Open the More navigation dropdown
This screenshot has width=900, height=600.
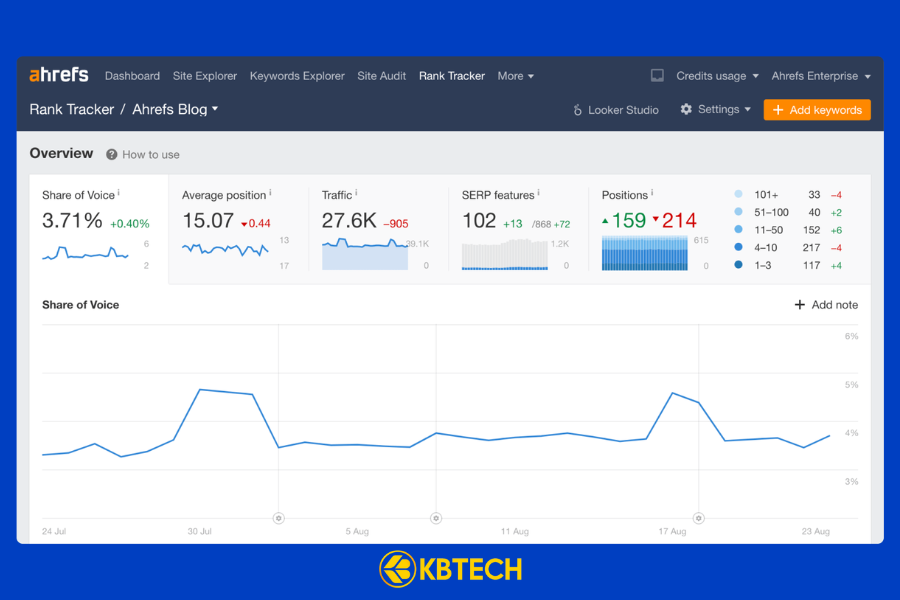pyautogui.click(x=516, y=75)
